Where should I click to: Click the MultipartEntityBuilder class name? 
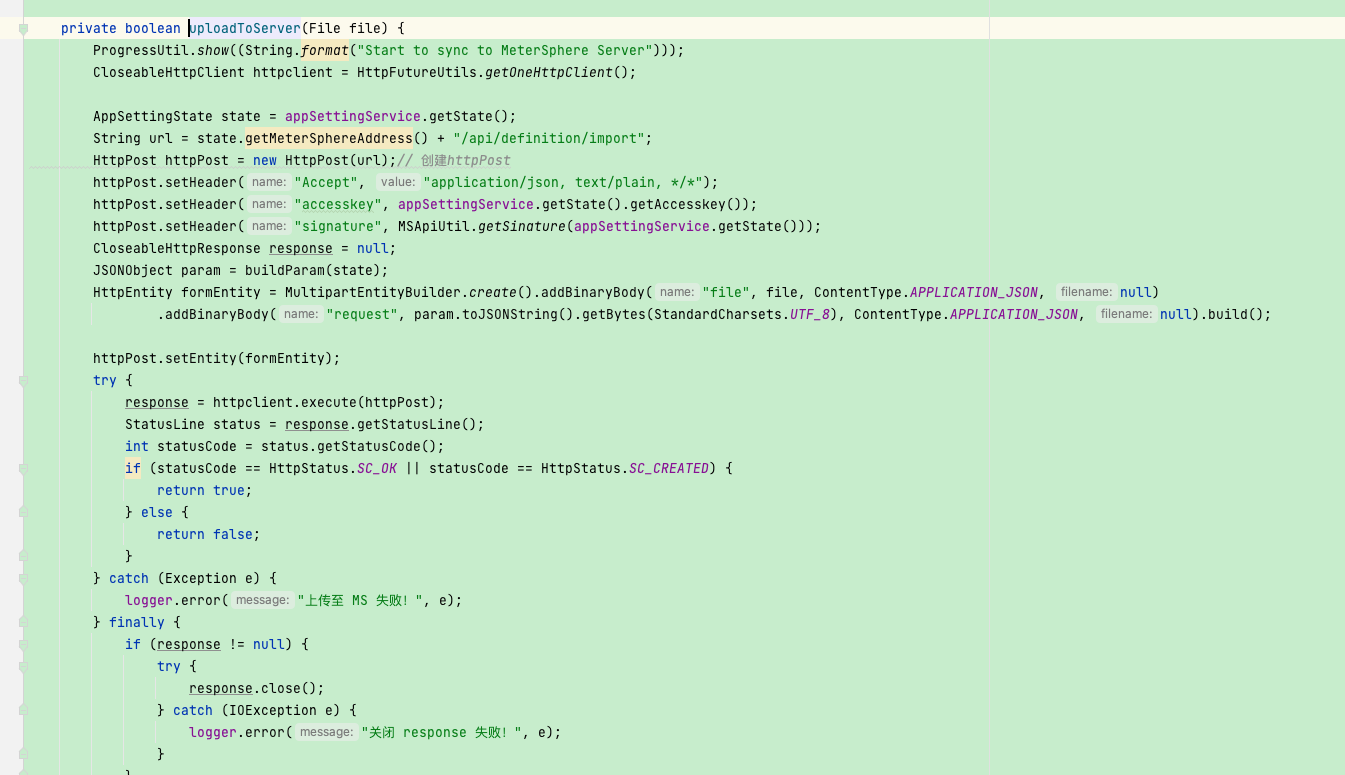coord(373,292)
